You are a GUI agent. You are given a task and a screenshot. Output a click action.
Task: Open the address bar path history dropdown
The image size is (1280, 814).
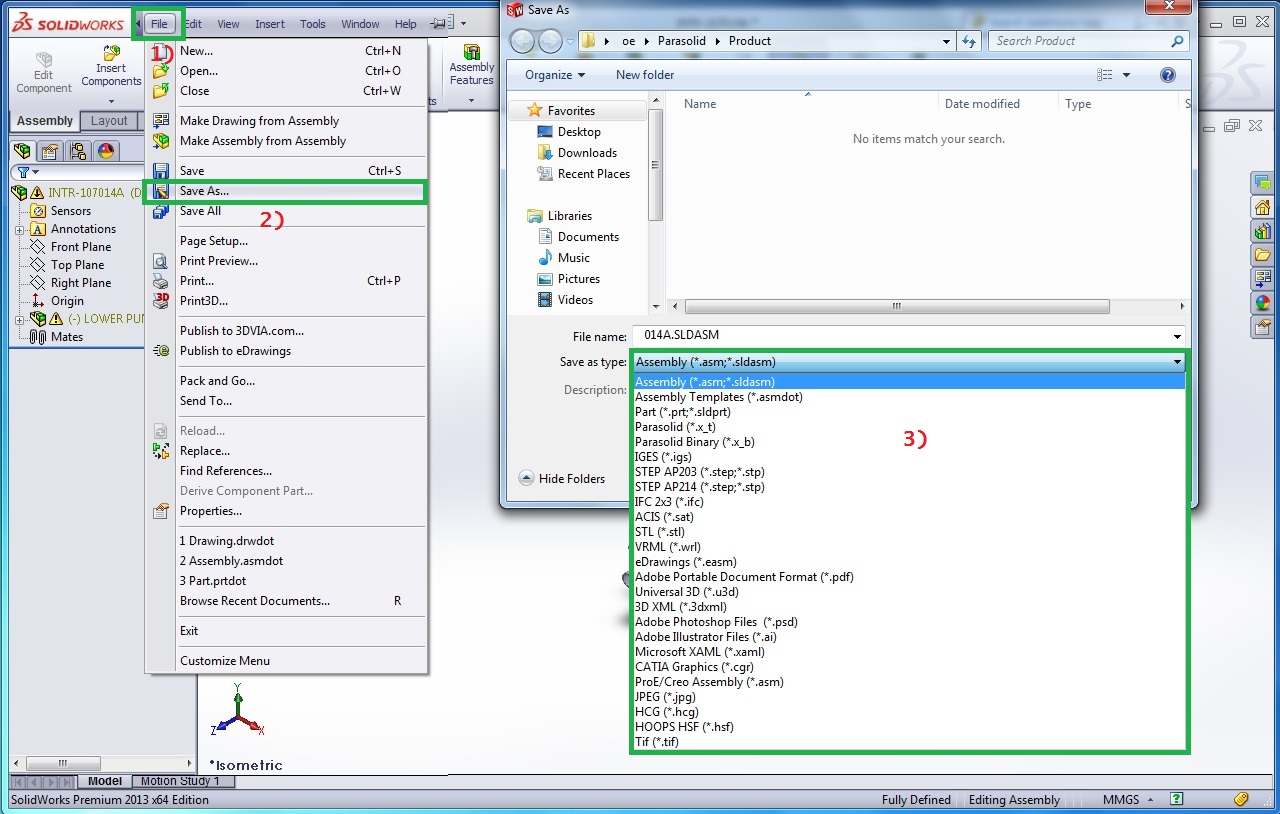coord(945,41)
